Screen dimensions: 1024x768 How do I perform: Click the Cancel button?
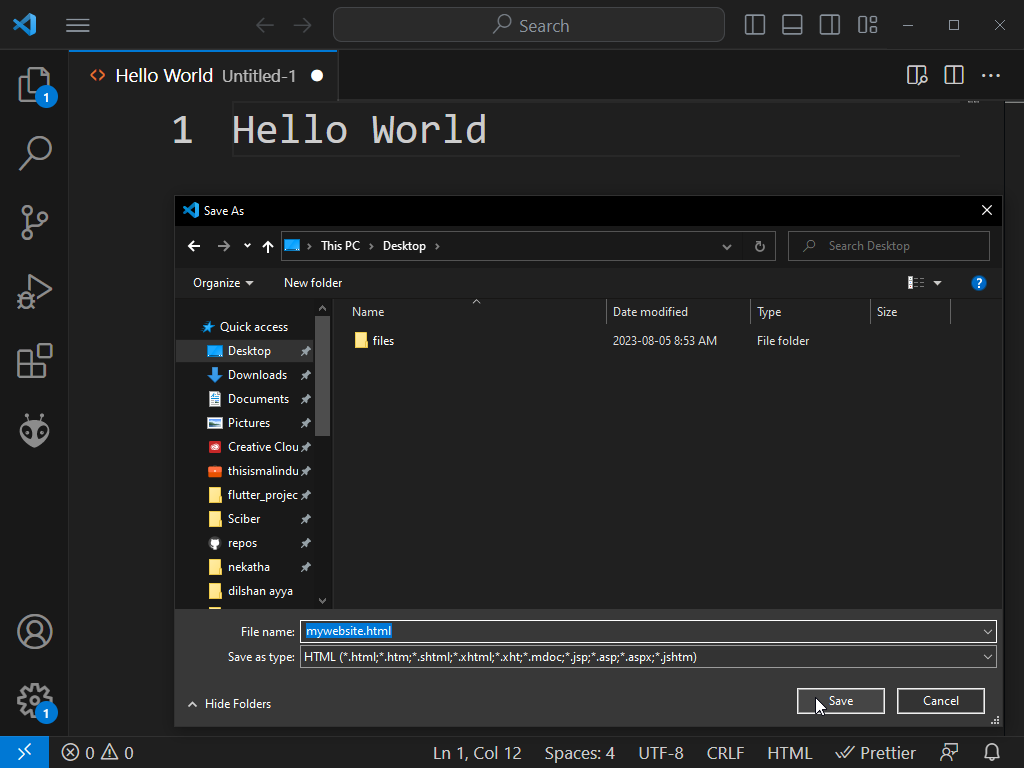click(940, 701)
